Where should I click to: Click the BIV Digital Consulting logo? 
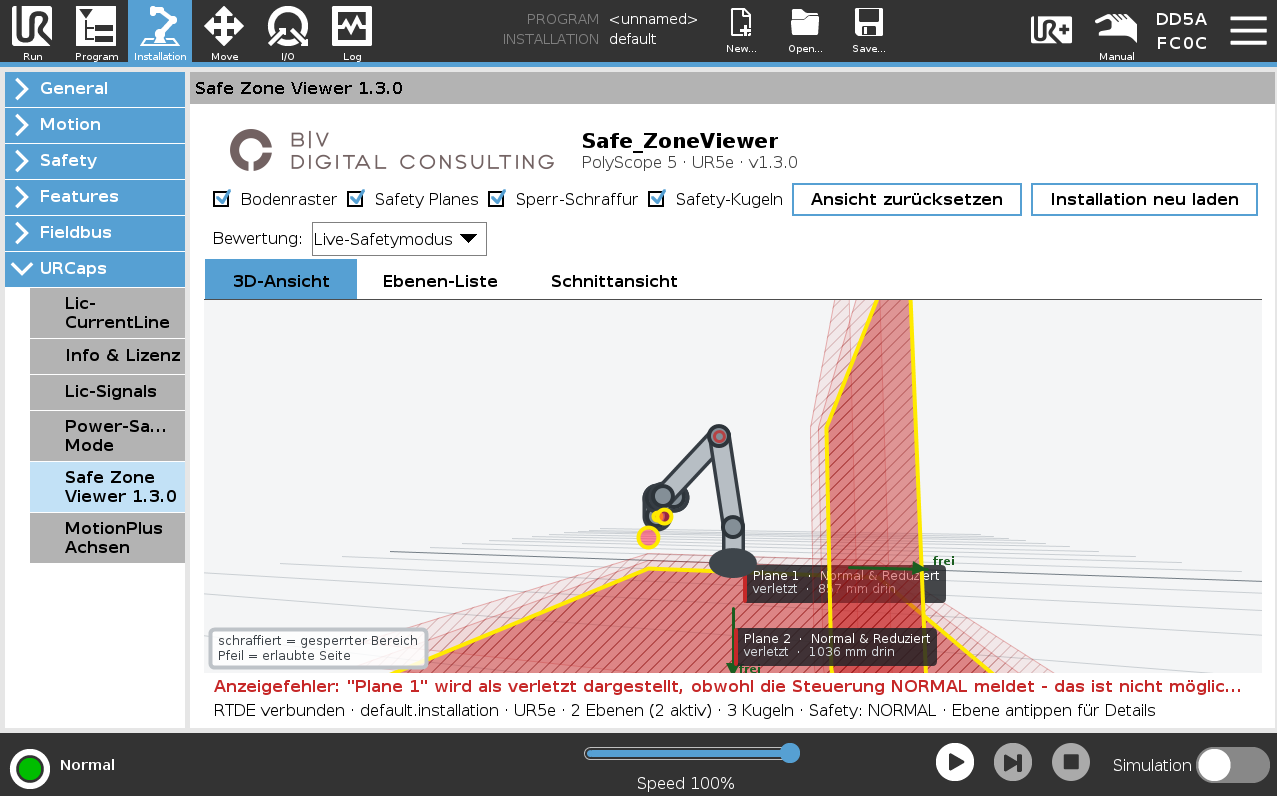point(392,150)
